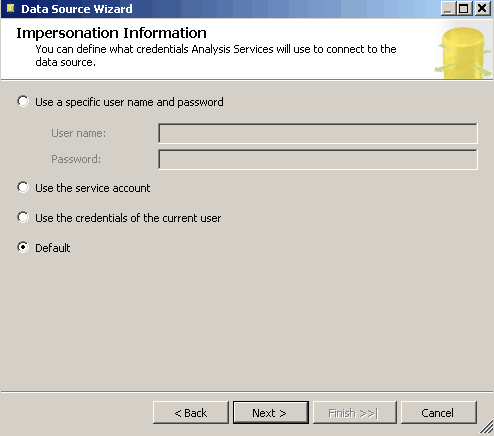Viewport: 494px width, 436px height.
Task: Focus the Password text box
Action: pyautogui.click(x=318, y=159)
